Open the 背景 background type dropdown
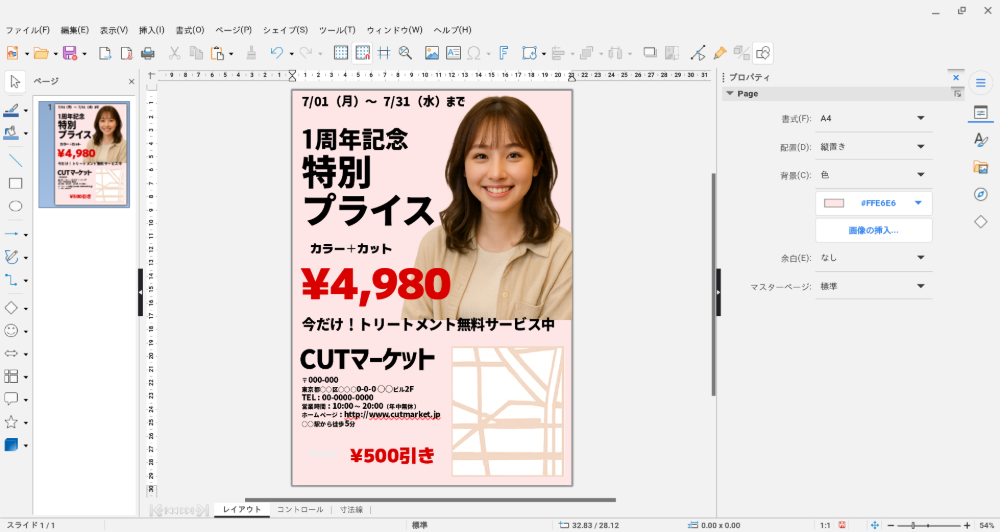The width and height of the screenshot is (1000, 532). pos(873,175)
